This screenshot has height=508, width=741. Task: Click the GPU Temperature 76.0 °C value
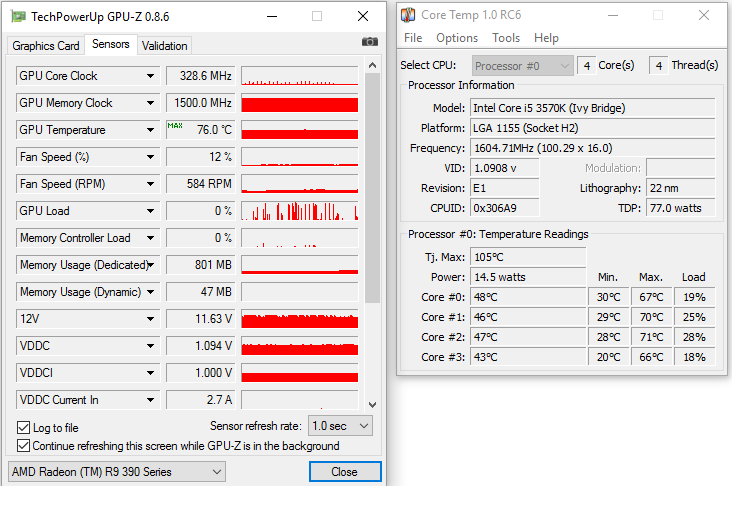tap(200, 130)
